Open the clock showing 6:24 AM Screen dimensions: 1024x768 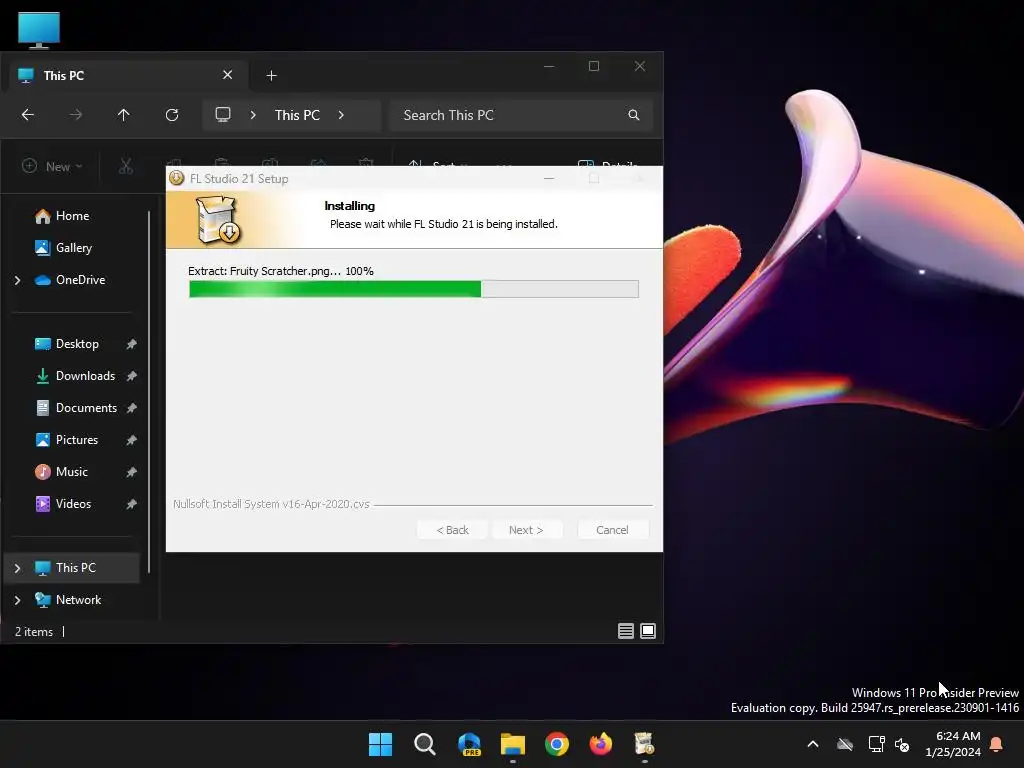953,744
